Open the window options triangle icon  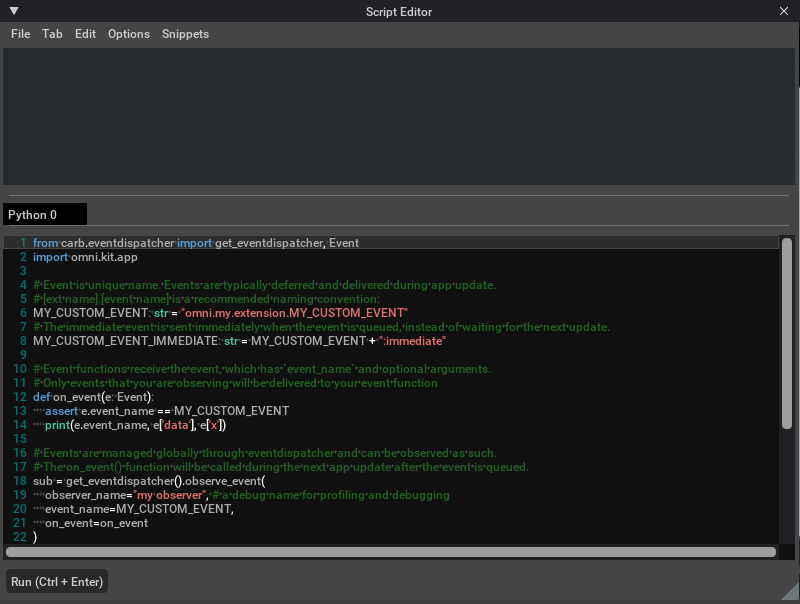[14, 11]
